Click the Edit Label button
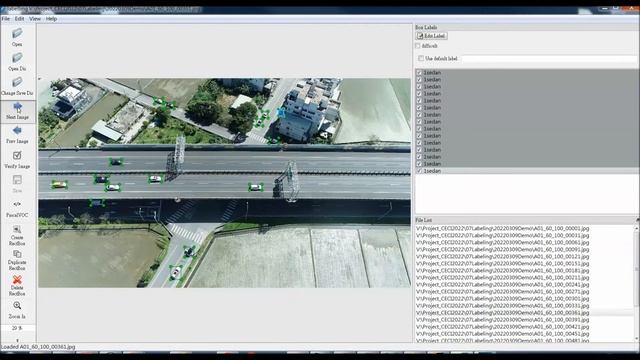 tap(431, 36)
